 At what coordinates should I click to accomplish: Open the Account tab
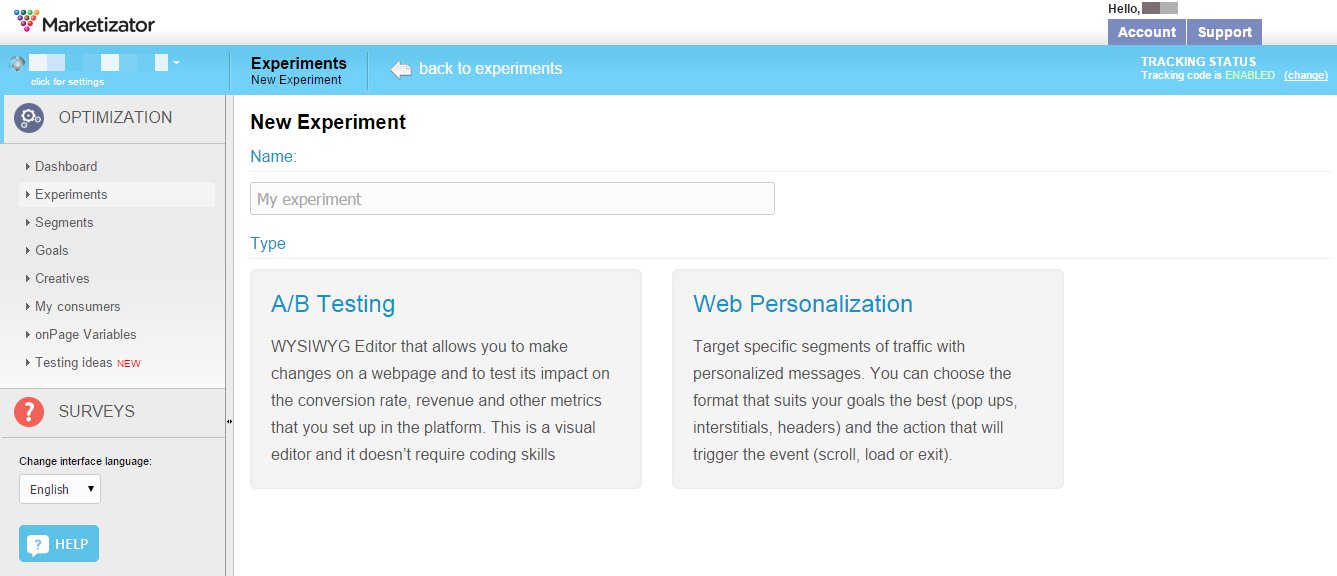[x=1146, y=32]
